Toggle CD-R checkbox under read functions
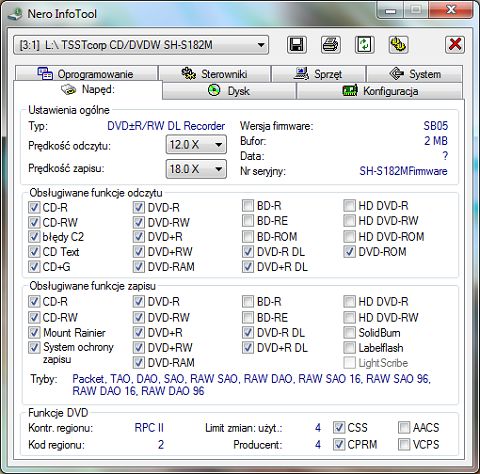Image resolution: width=480 pixels, height=474 pixels. pyautogui.click(x=34, y=207)
